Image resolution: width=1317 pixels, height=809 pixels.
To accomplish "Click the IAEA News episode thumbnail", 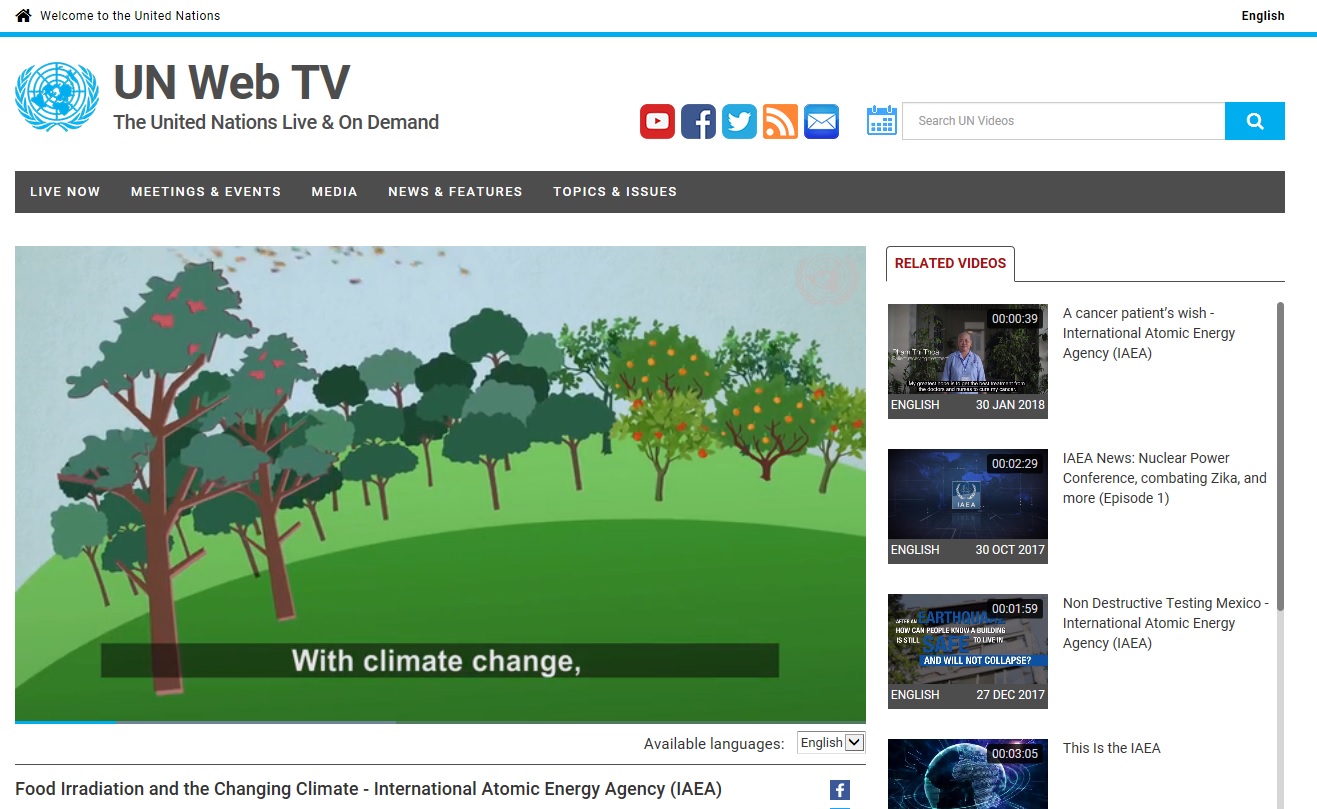I will click(968, 506).
